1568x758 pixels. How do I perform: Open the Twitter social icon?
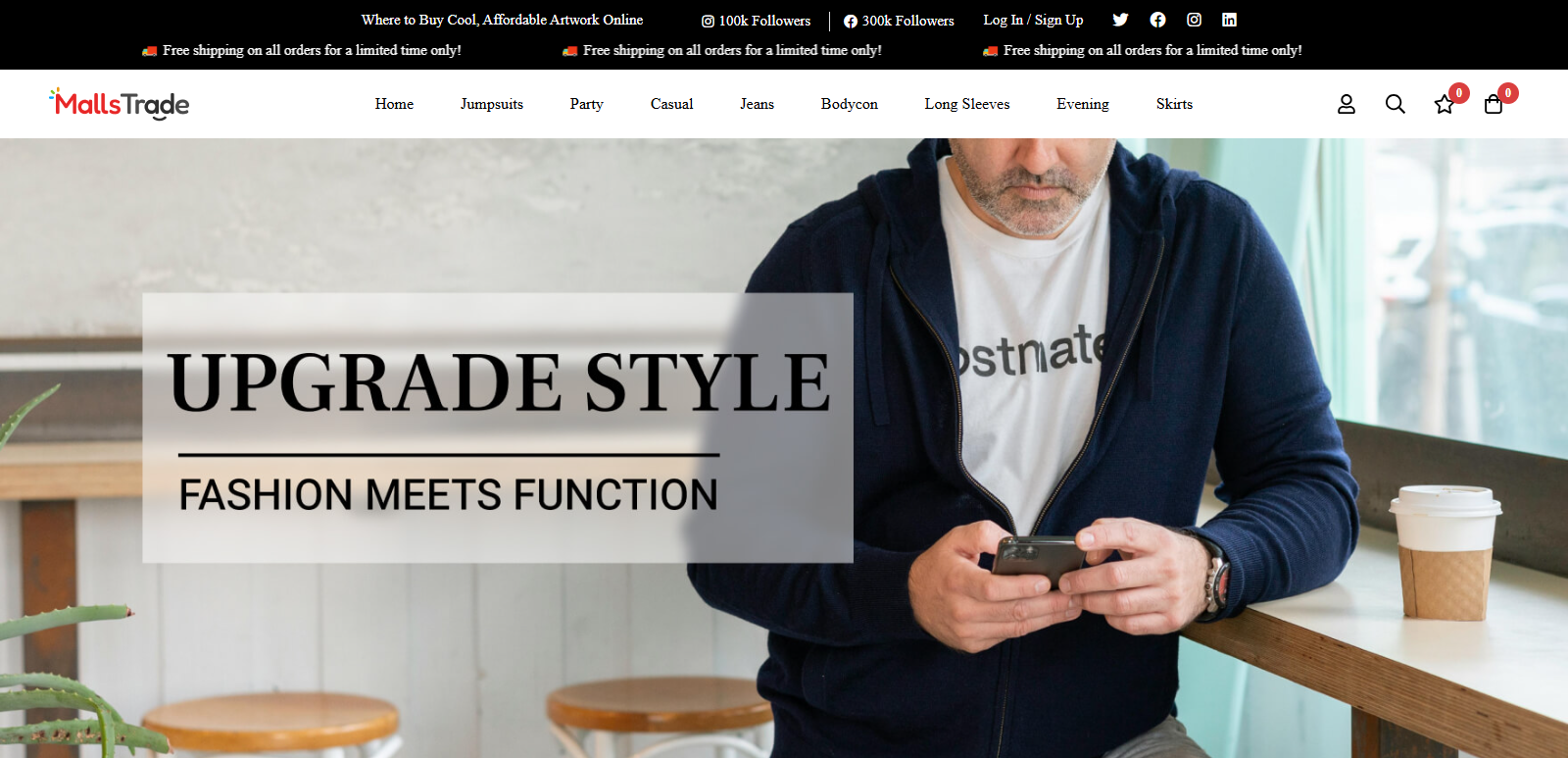(1121, 20)
